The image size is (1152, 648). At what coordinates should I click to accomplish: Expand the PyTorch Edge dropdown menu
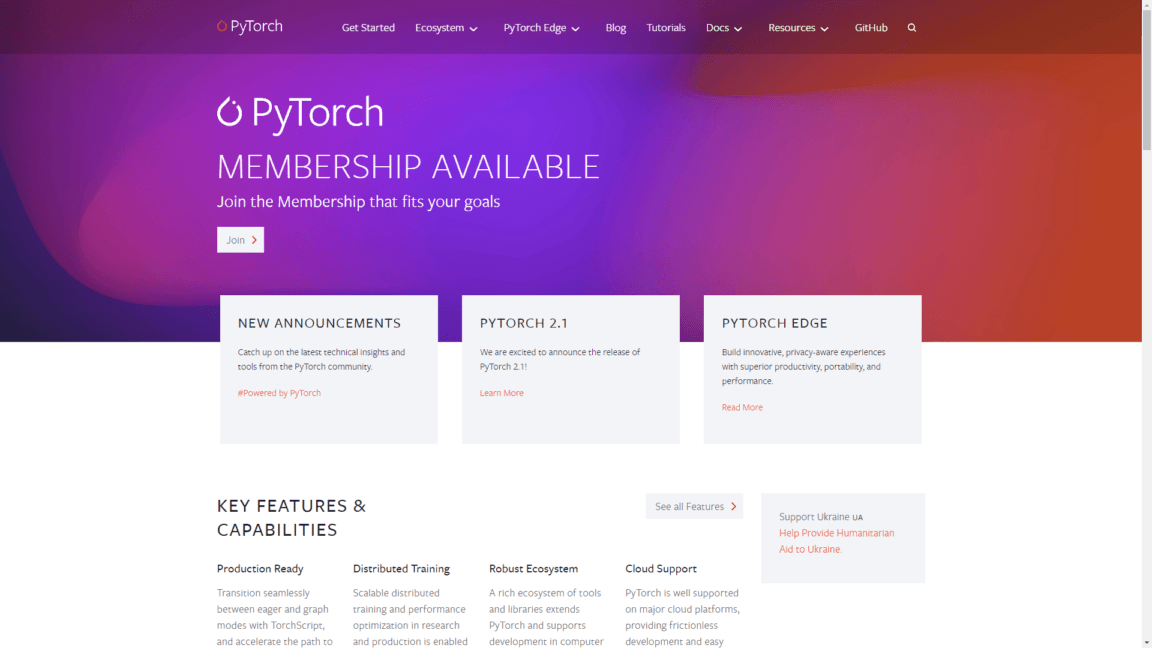point(541,28)
